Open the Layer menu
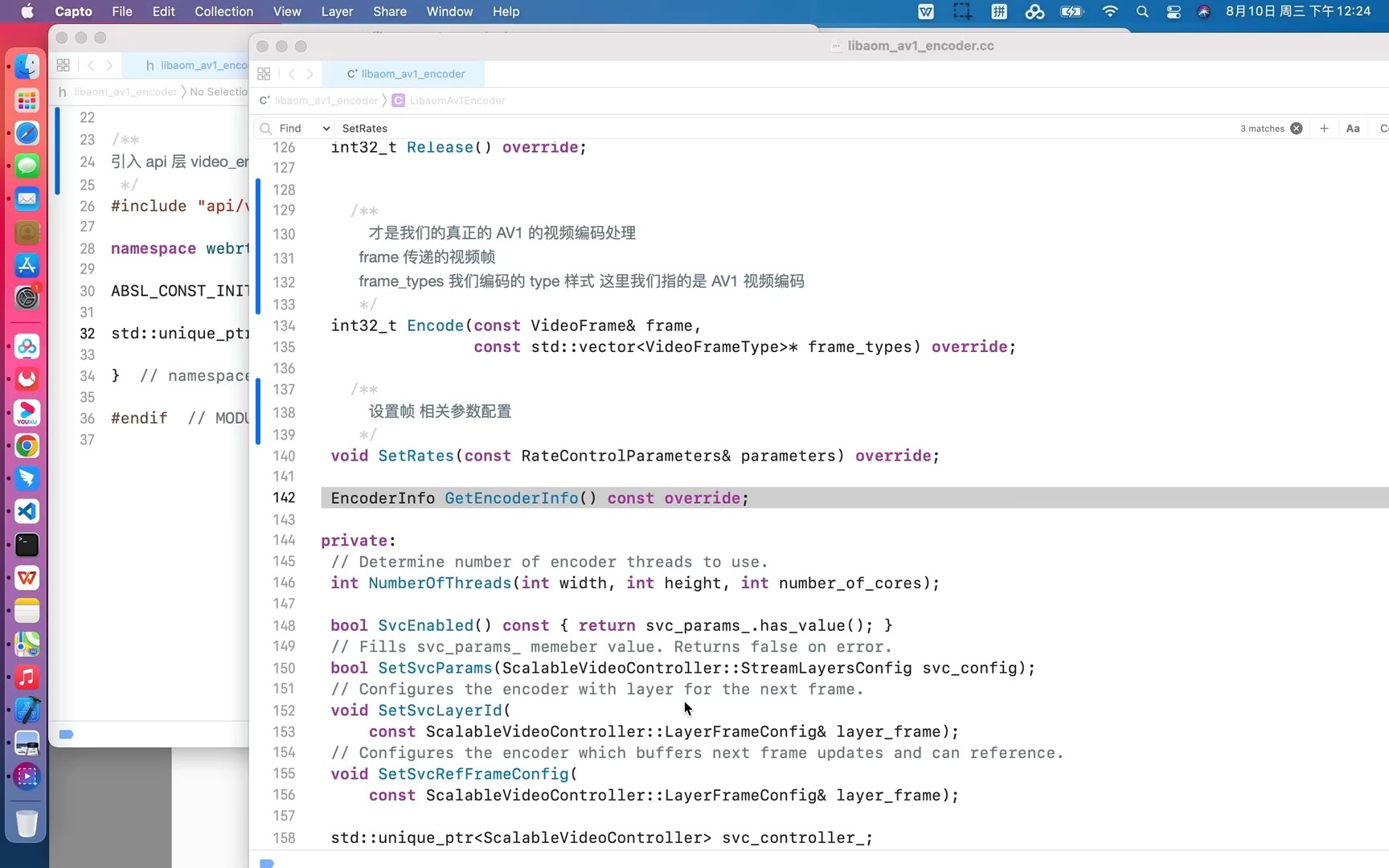 pyautogui.click(x=337, y=11)
